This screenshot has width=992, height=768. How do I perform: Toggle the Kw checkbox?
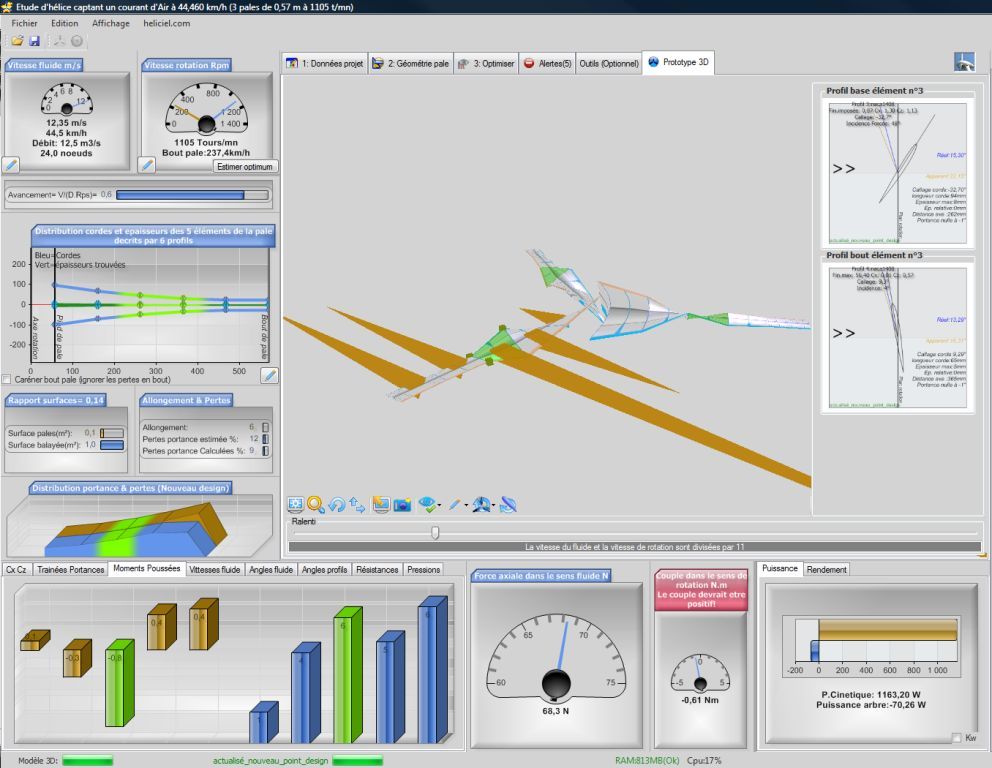click(957, 738)
